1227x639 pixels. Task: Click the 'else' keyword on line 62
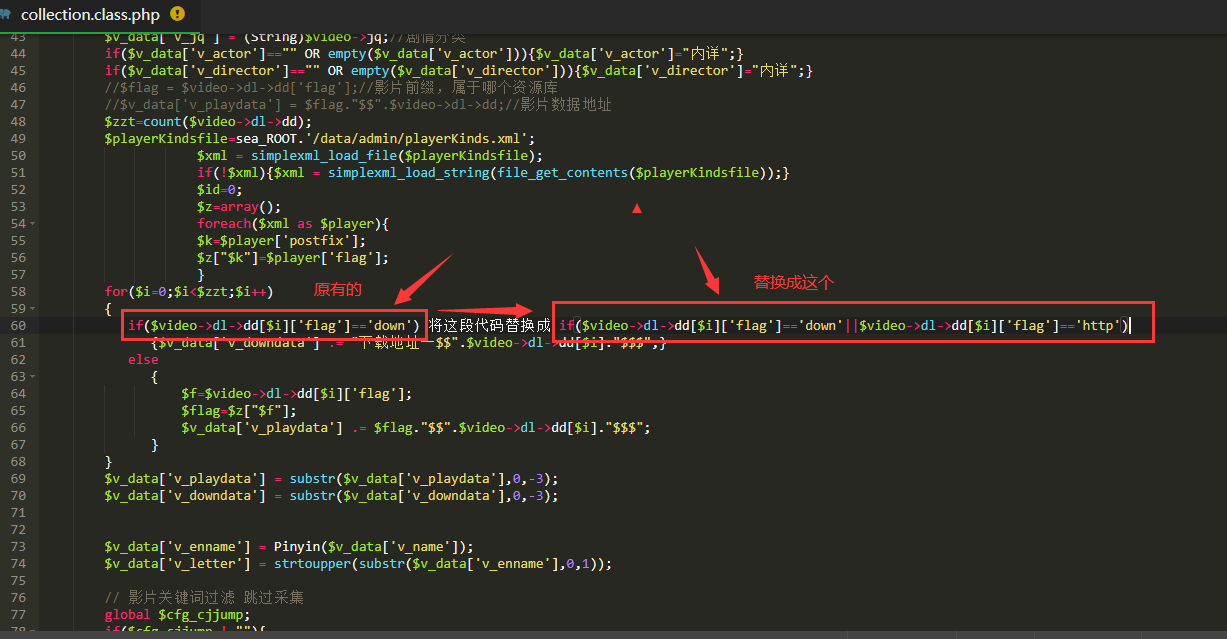[x=143, y=359]
